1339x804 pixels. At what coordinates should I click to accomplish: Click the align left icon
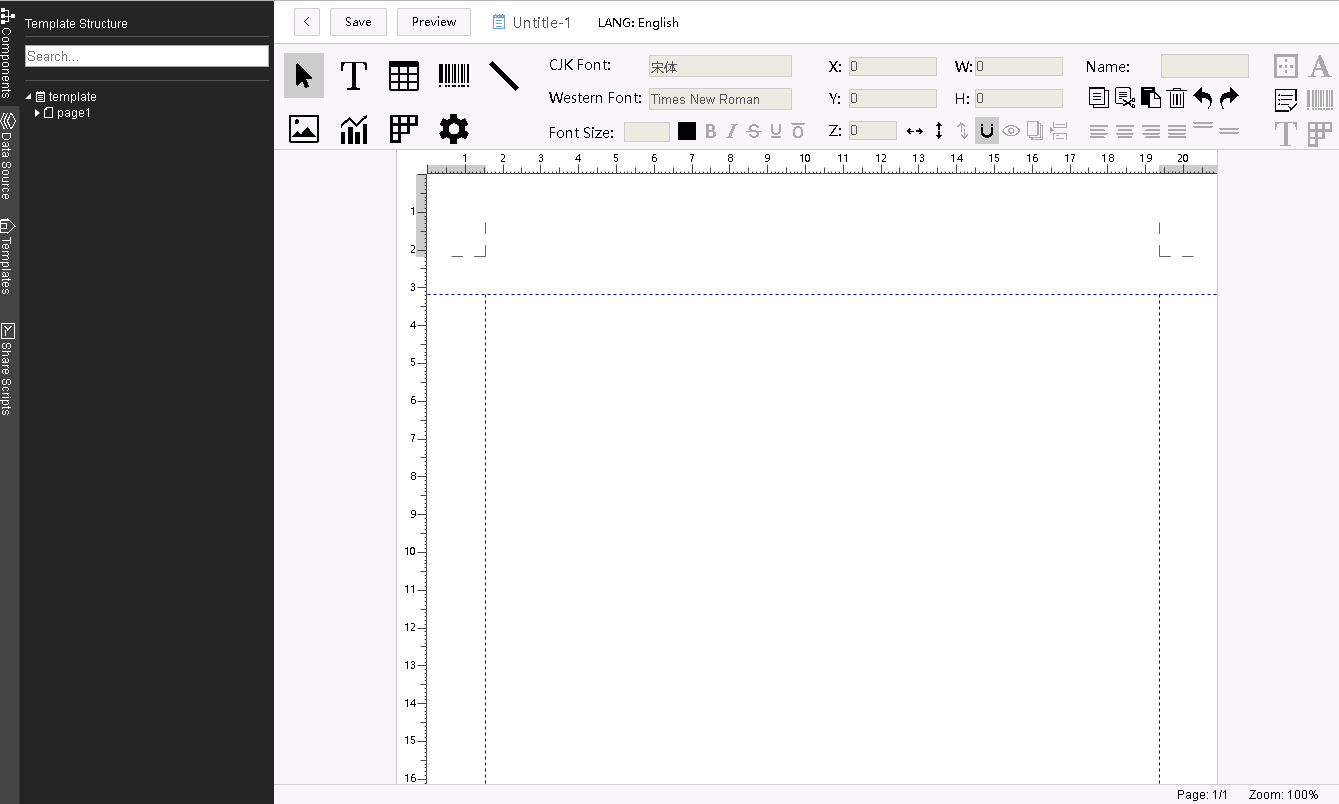(x=1099, y=131)
